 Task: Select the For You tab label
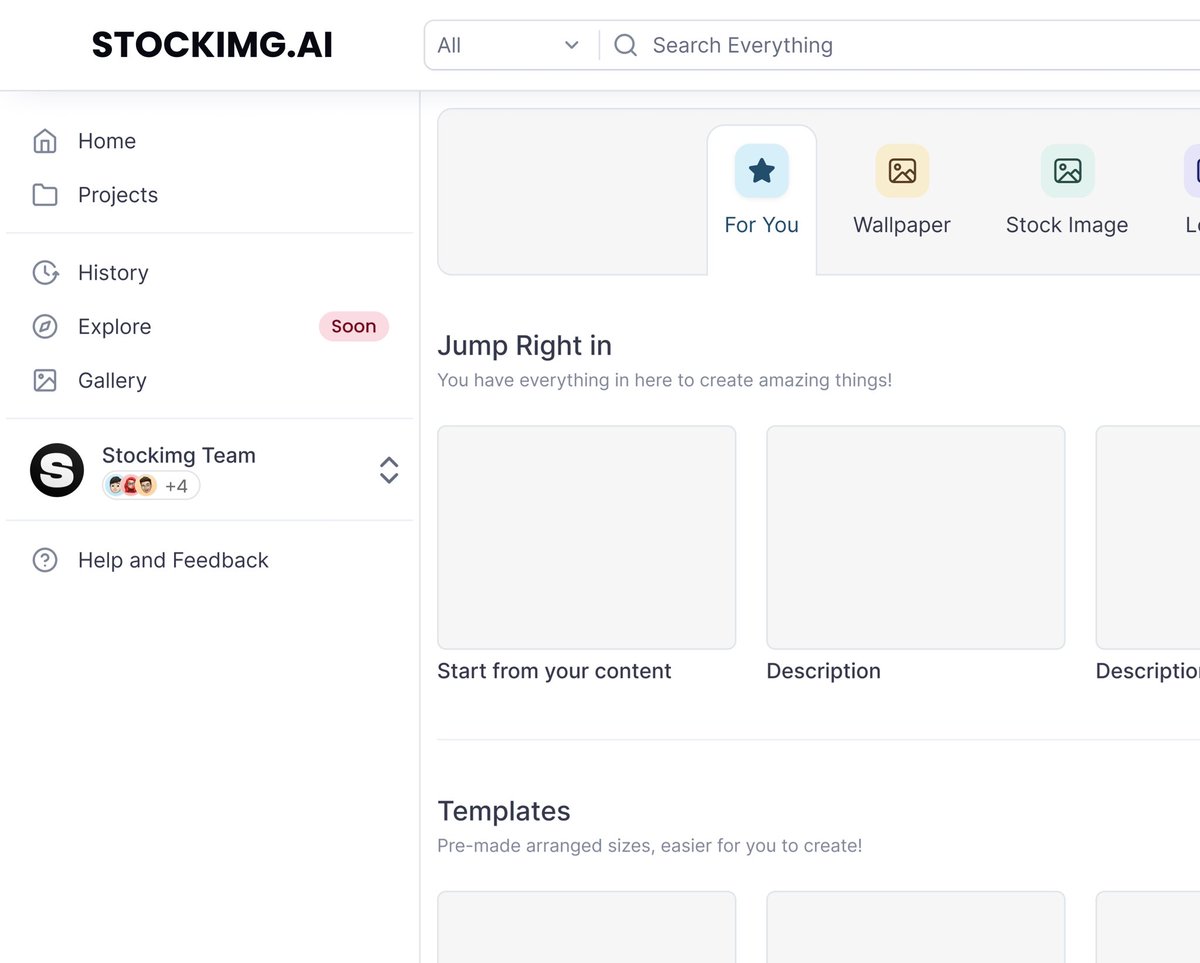(762, 225)
